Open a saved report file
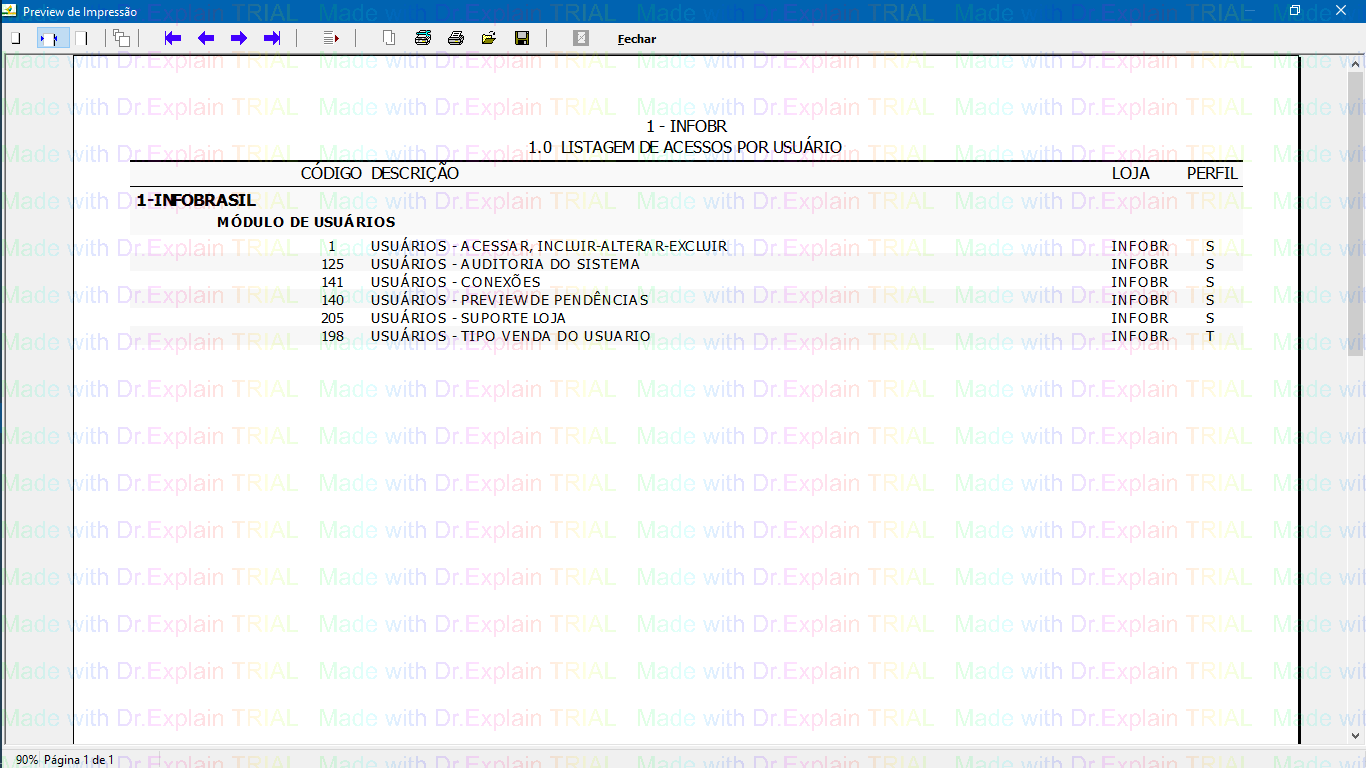This screenshot has width=1366, height=768. 489,38
